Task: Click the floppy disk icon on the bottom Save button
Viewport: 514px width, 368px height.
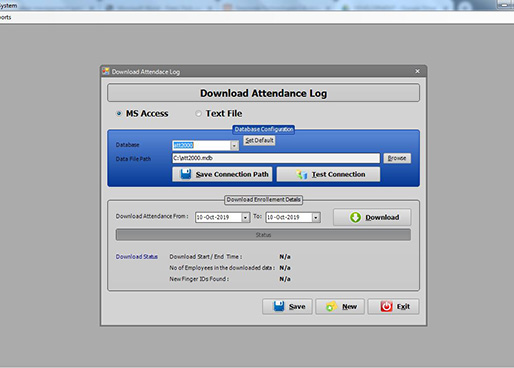Action: [279, 306]
